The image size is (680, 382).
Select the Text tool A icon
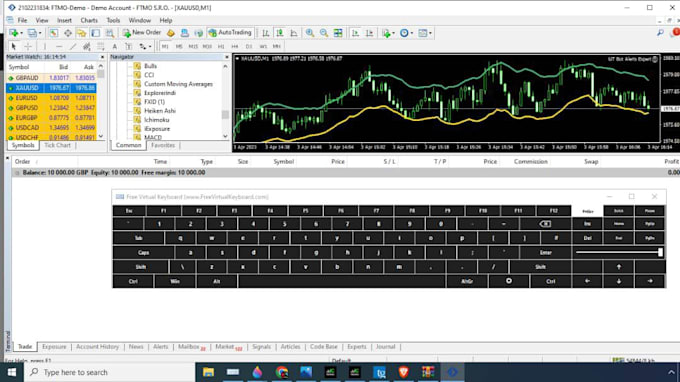click(114, 46)
